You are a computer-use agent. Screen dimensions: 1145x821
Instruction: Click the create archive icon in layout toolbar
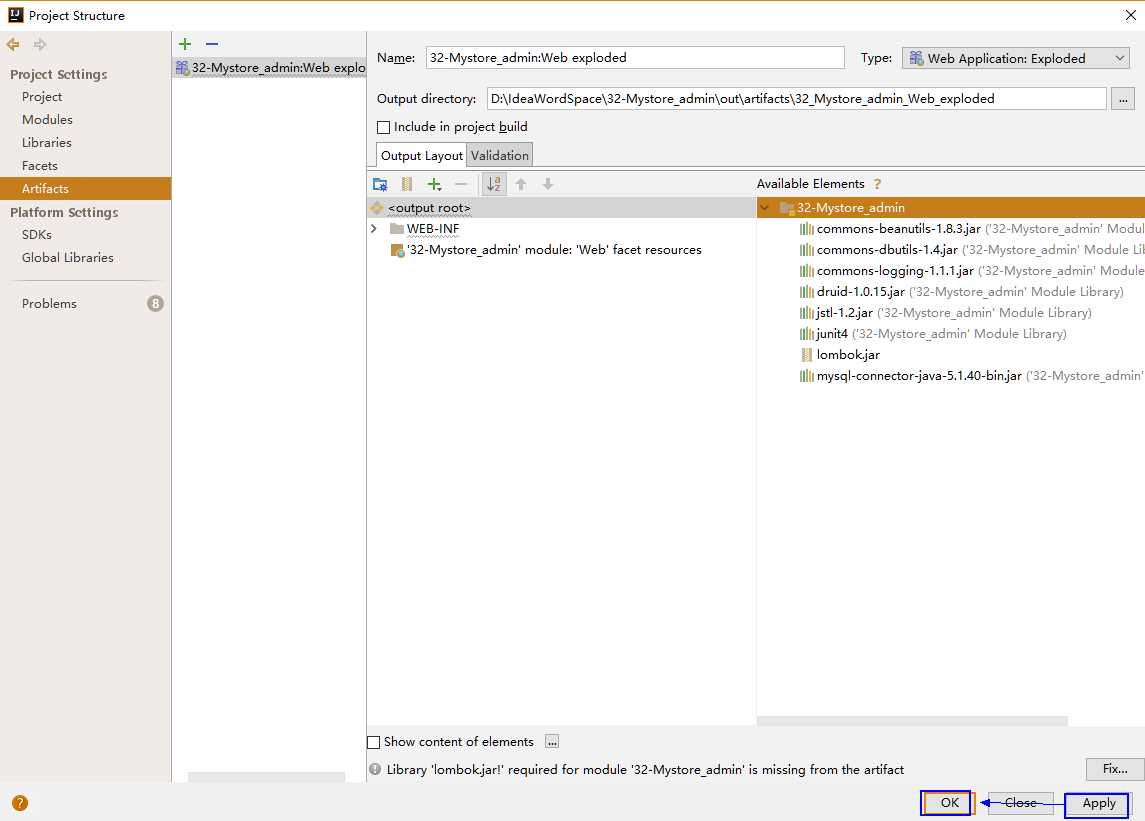click(407, 184)
